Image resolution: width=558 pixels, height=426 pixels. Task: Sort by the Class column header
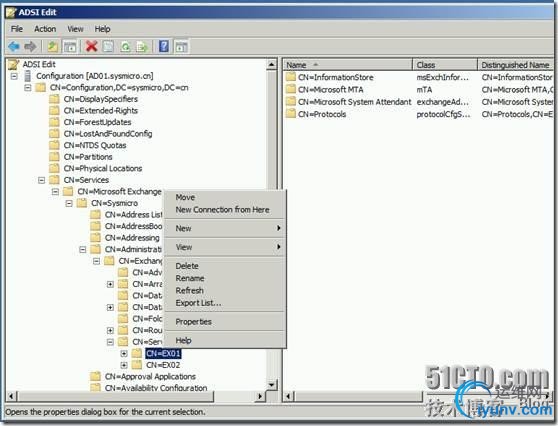pos(445,65)
